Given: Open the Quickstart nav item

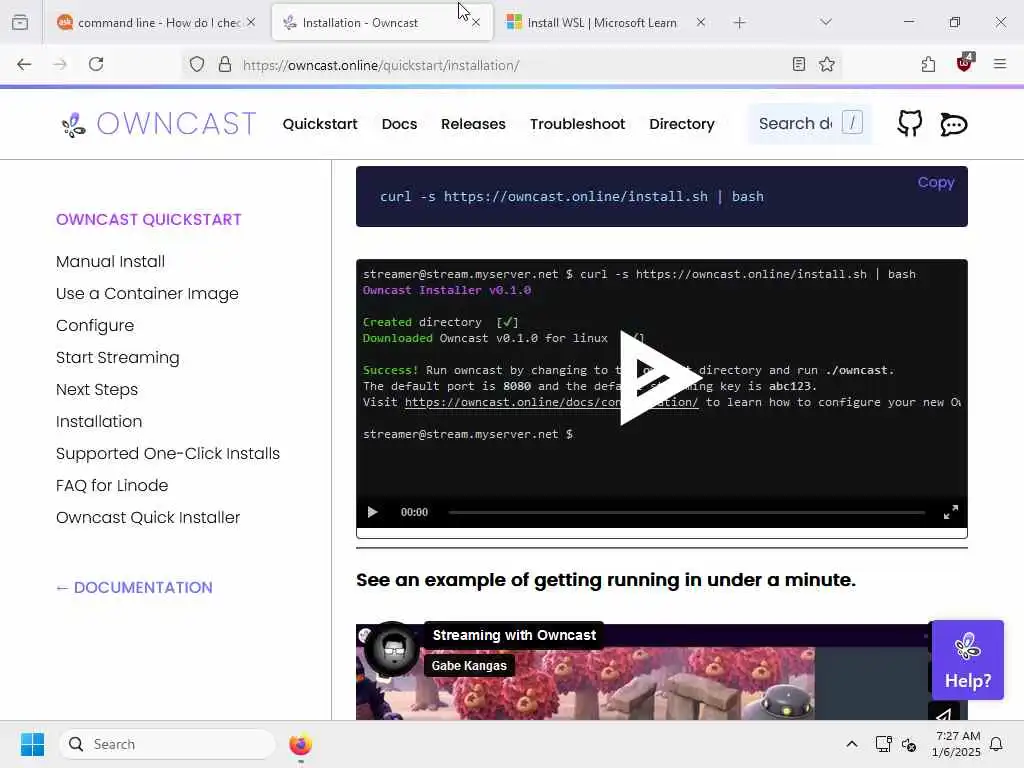Looking at the screenshot, I should click(x=320, y=124).
